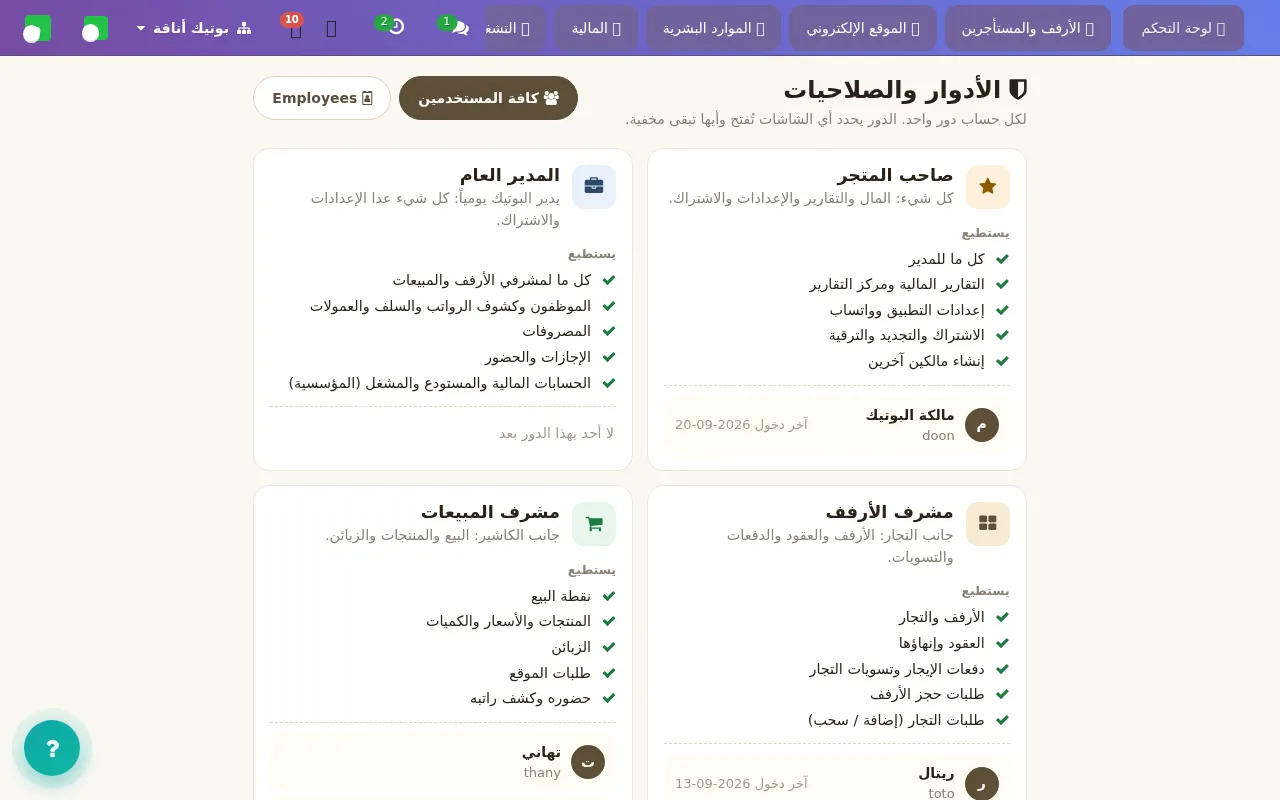
Task: Click the مشرف المبيعات role title
Action: pyautogui.click(x=490, y=512)
